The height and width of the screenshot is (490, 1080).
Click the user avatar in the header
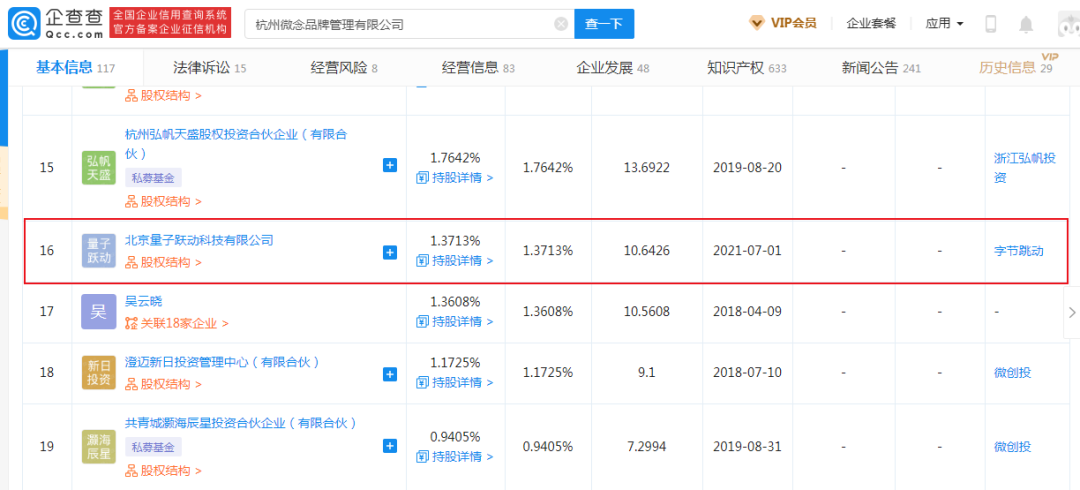[x=1069, y=24]
